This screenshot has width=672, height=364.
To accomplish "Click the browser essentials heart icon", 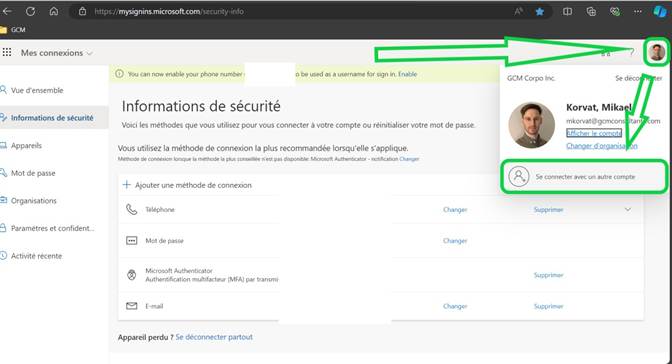I will coord(615,12).
